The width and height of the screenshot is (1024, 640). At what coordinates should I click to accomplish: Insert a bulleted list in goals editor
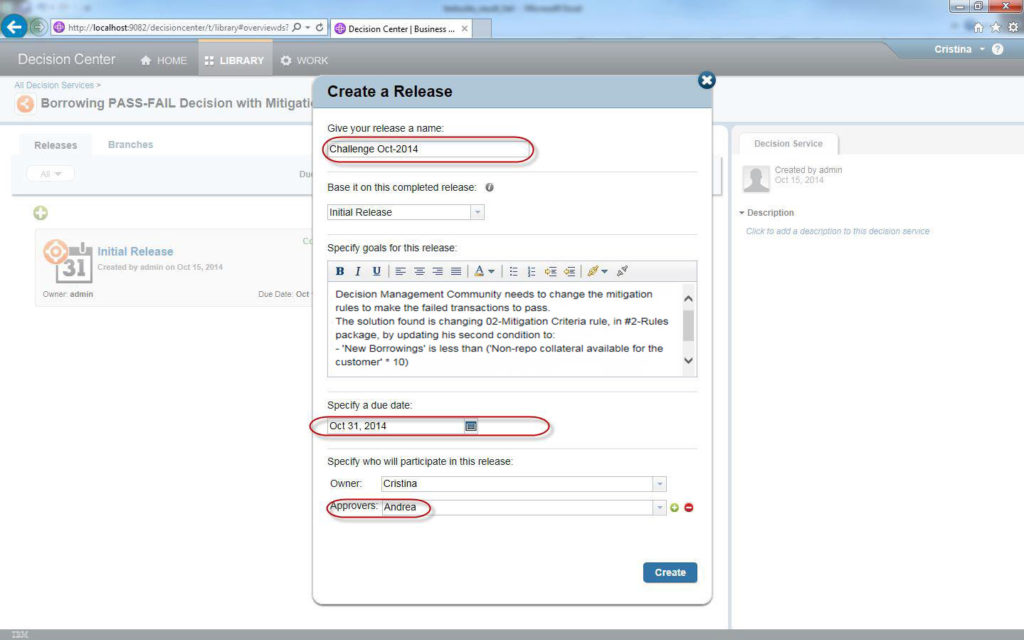[x=513, y=271]
